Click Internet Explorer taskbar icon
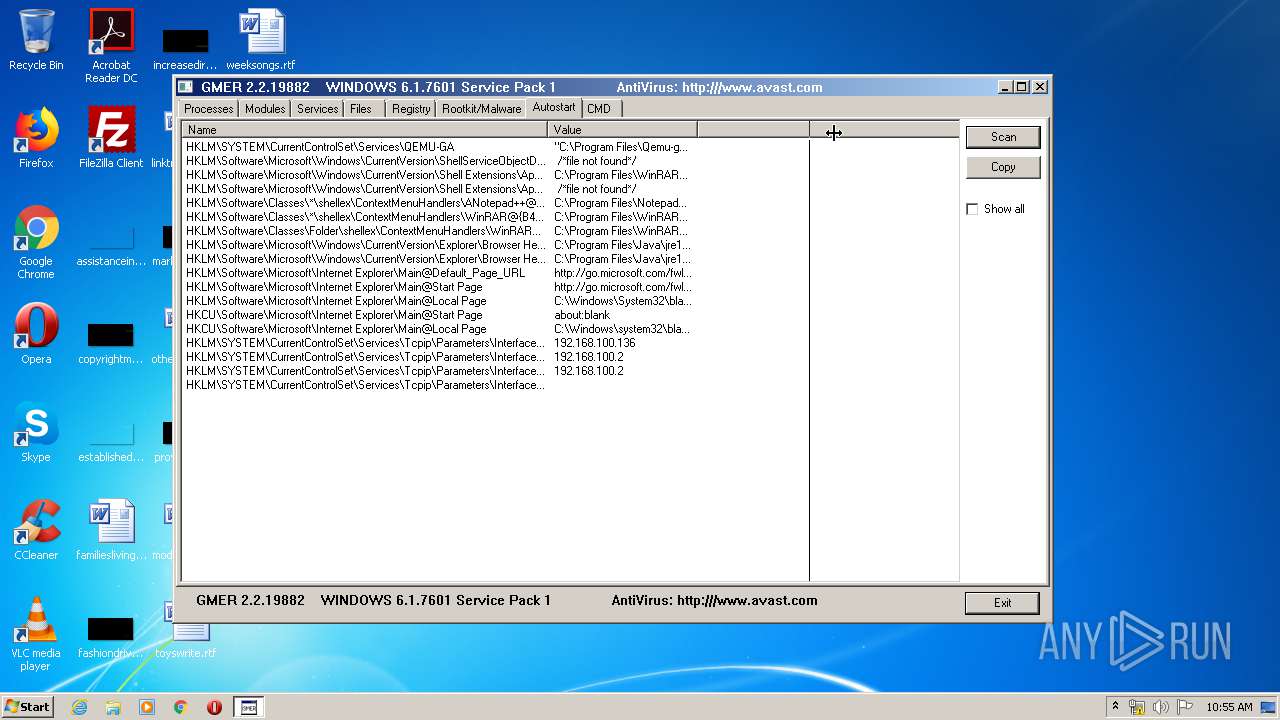The image size is (1280, 720). click(79, 707)
